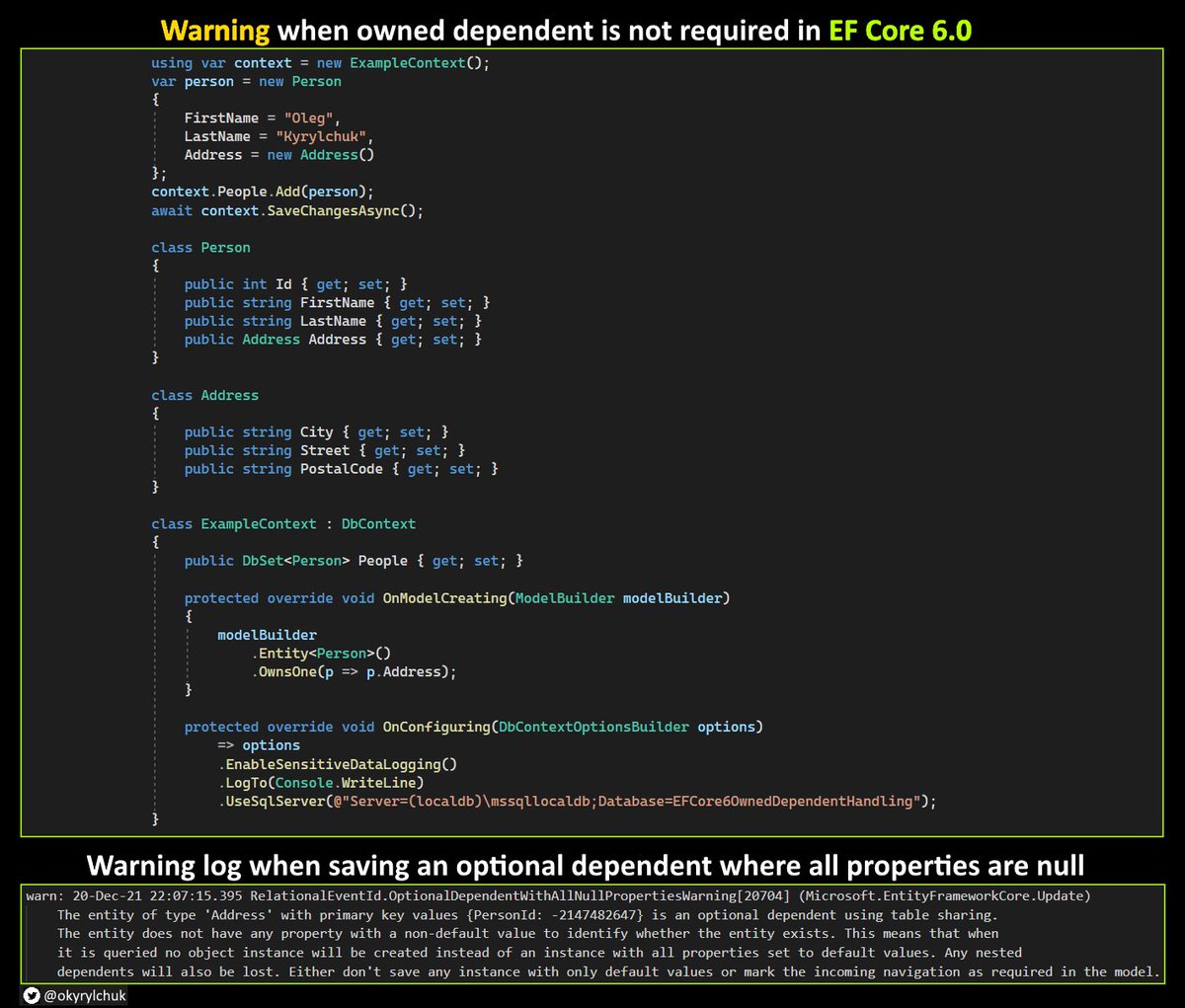1185x1008 pixels.
Task: Select the OnConfiguring method signature line
Action: pyautogui.click(x=474, y=727)
